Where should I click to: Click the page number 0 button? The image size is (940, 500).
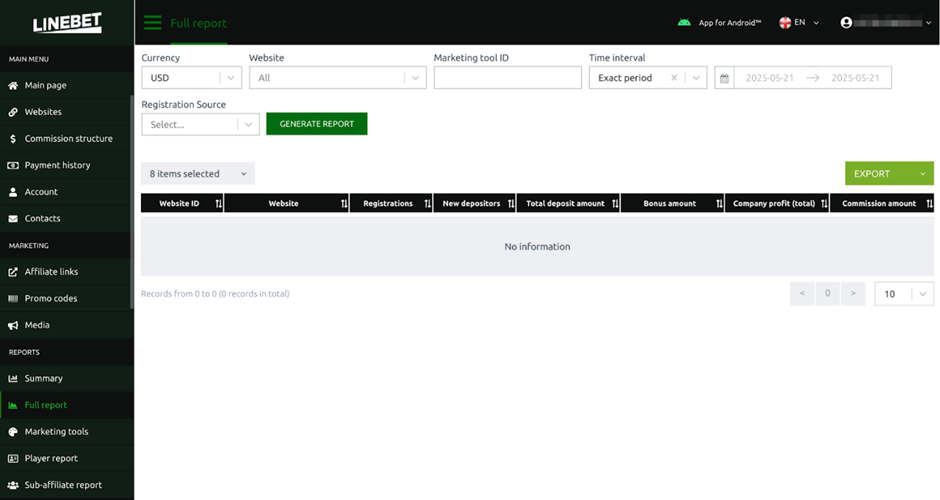[828, 294]
